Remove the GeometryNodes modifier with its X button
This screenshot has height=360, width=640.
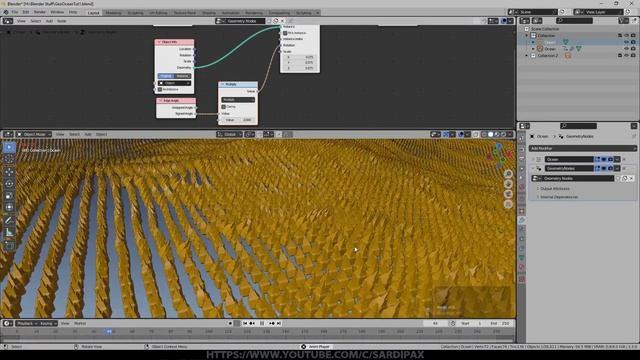click(x=624, y=168)
